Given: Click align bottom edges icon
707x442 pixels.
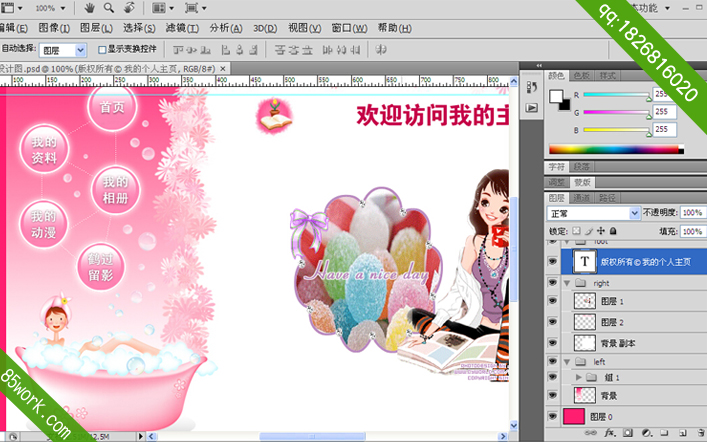Looking at the screenshot, I should point(205,50).
